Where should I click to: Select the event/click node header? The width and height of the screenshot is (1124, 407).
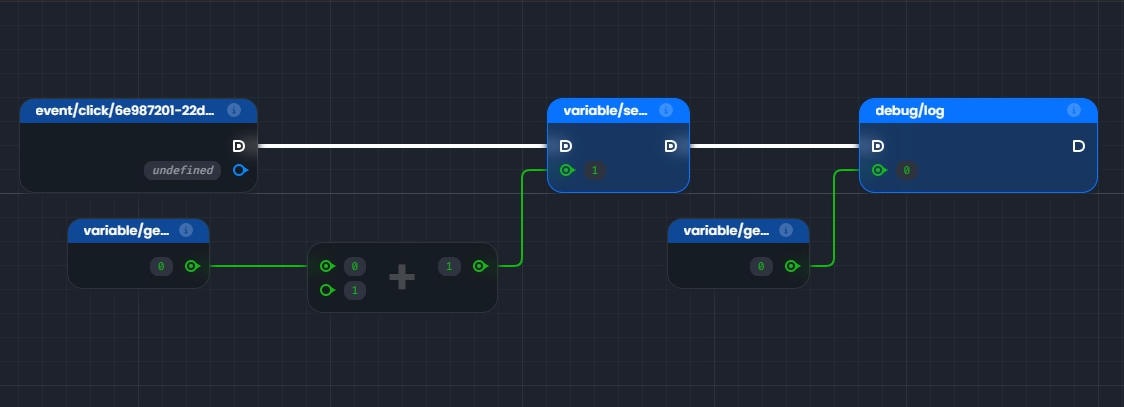[x=138, y=110]
